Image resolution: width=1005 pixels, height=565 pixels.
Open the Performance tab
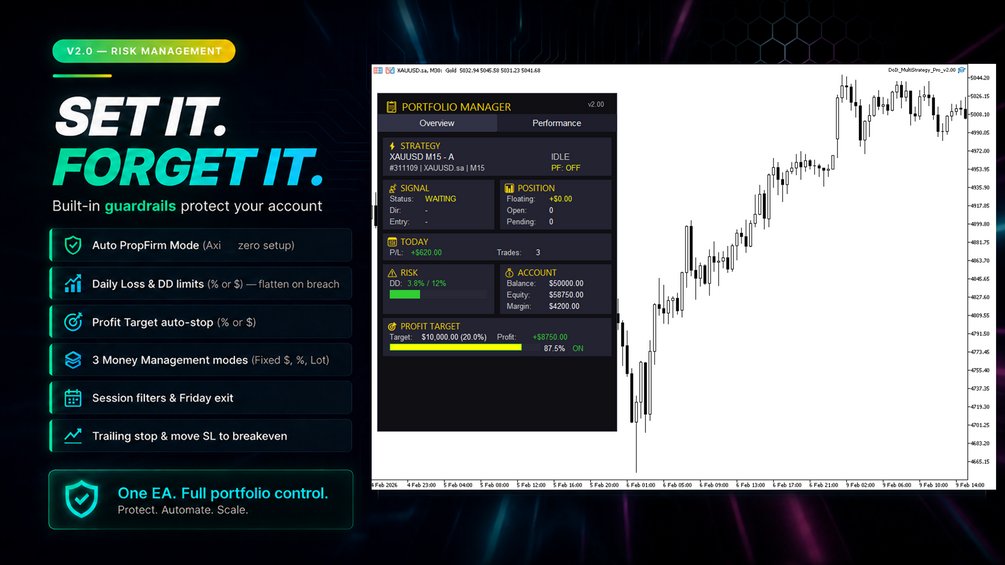[556, 123]
